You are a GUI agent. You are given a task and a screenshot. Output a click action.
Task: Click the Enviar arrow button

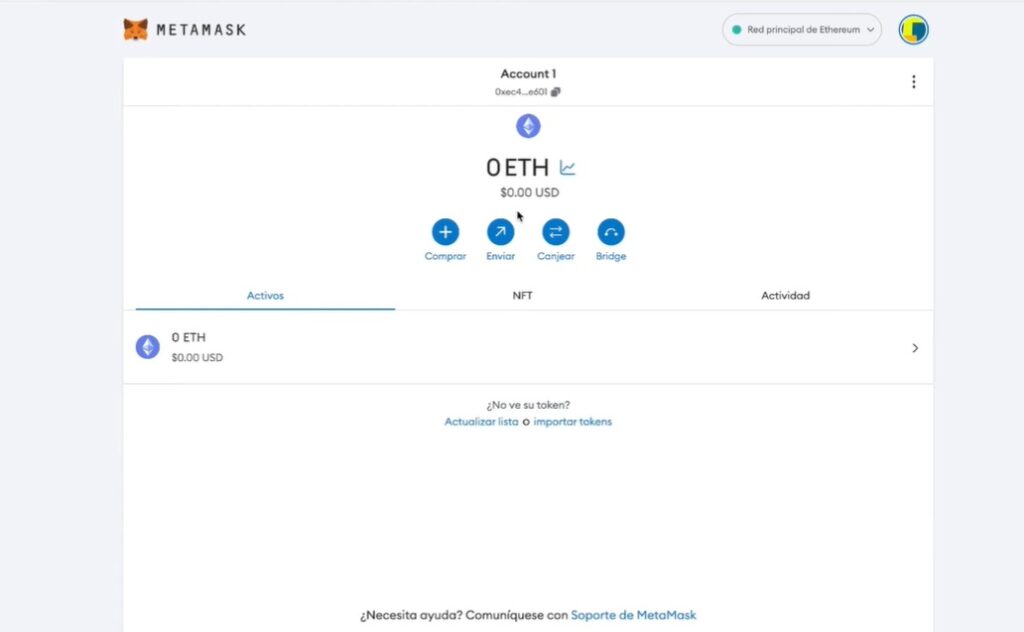[x=500, y=232]
